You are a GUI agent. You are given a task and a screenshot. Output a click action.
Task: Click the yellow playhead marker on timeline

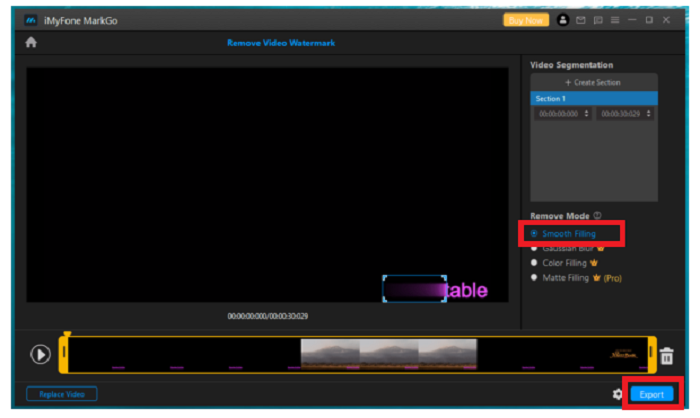(67, 334)
